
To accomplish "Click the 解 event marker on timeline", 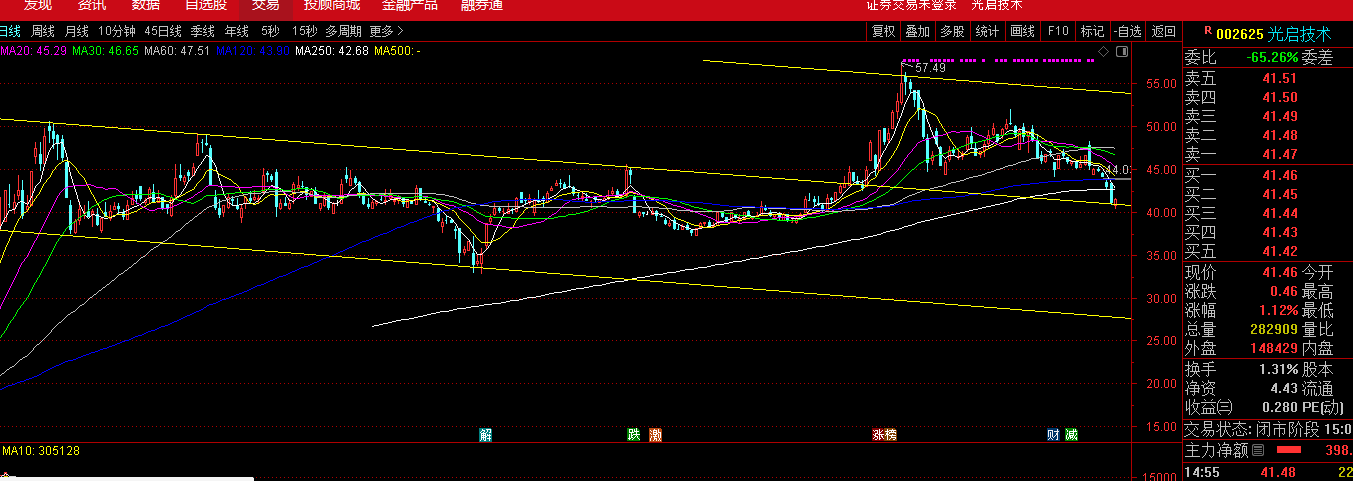I will pos(486,435).
